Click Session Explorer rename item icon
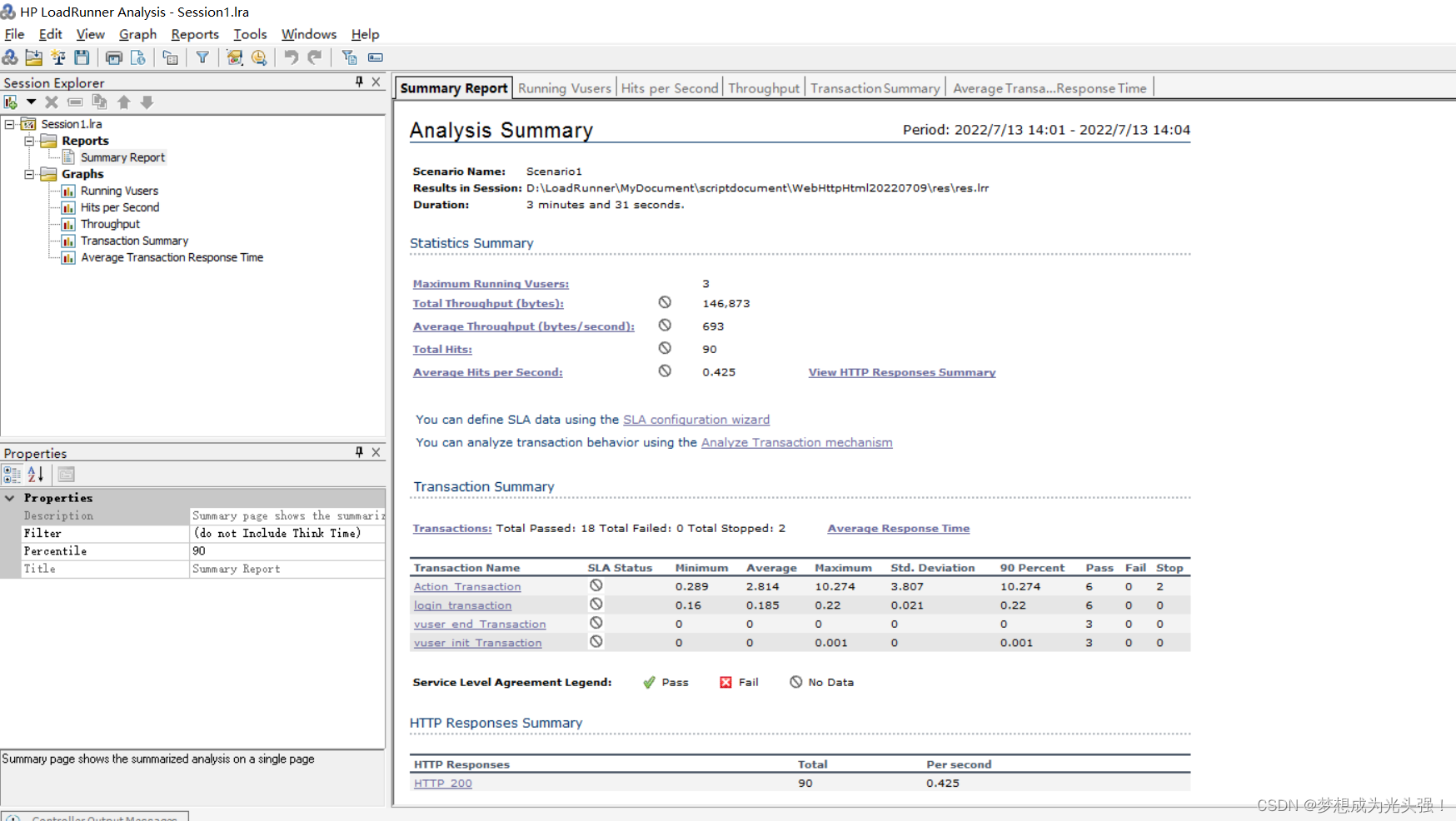 click(x=75, y=102)
